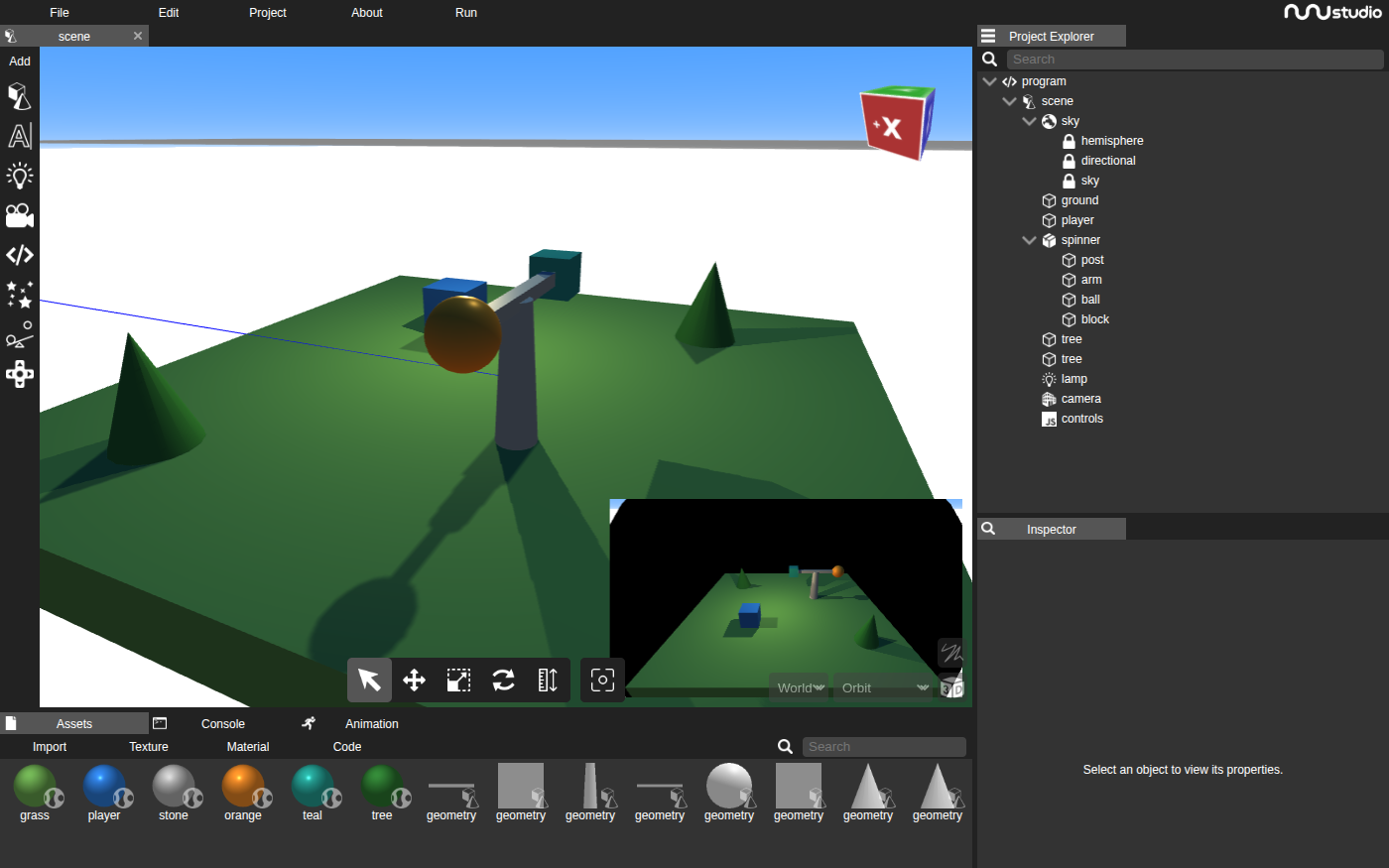Image resolution: width=1389 pixels, height=868 pixels.
Task: Click the lock icon beside hemisphere
Action: click(1069, 141)
